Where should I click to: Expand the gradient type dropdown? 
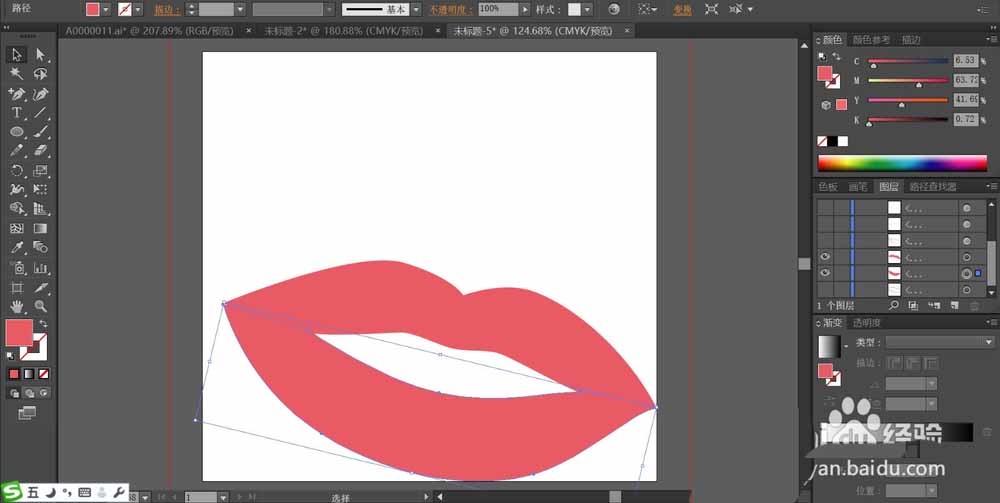[x=989, y=342]
